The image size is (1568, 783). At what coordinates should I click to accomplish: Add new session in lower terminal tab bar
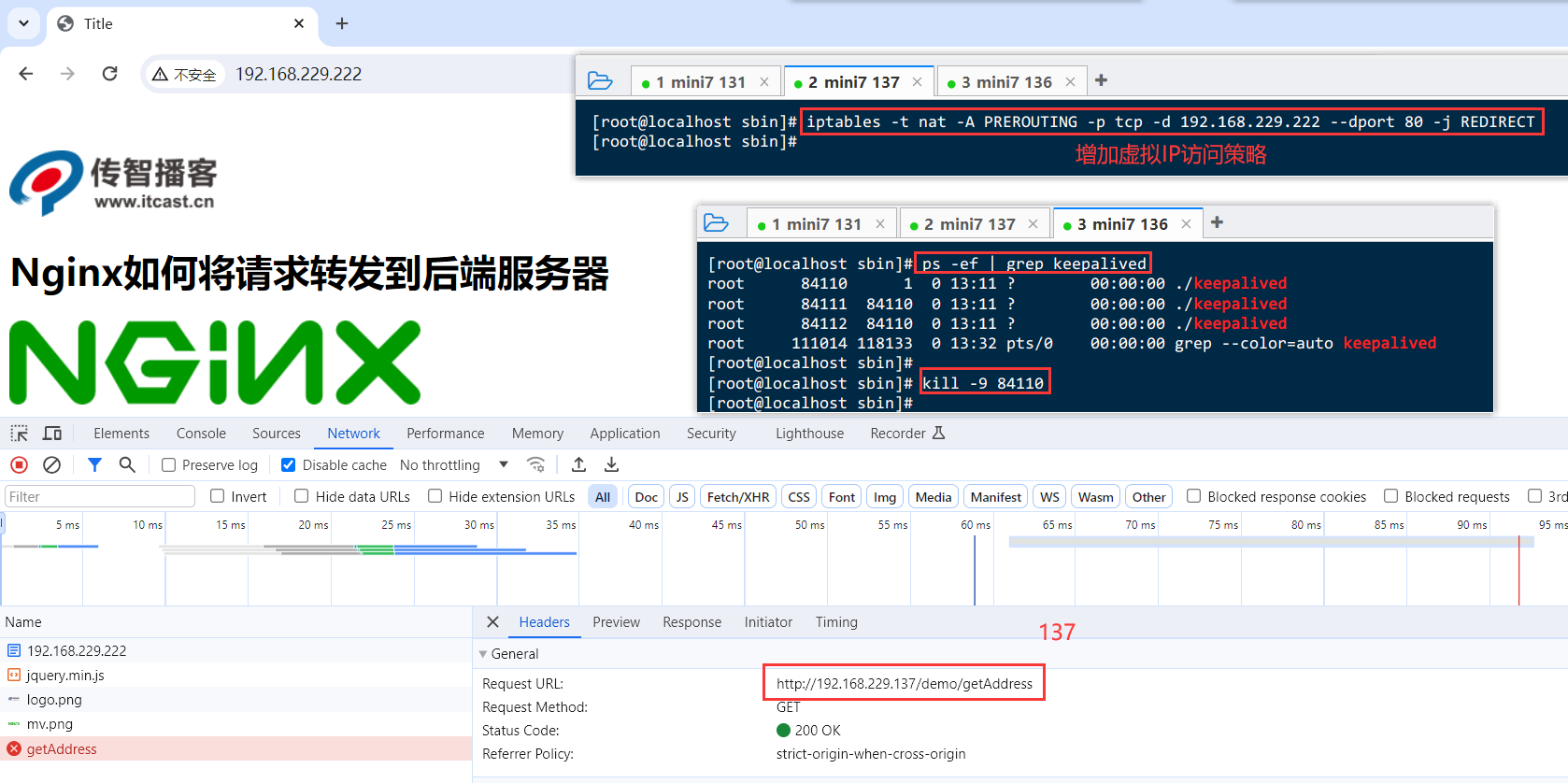1217,222
